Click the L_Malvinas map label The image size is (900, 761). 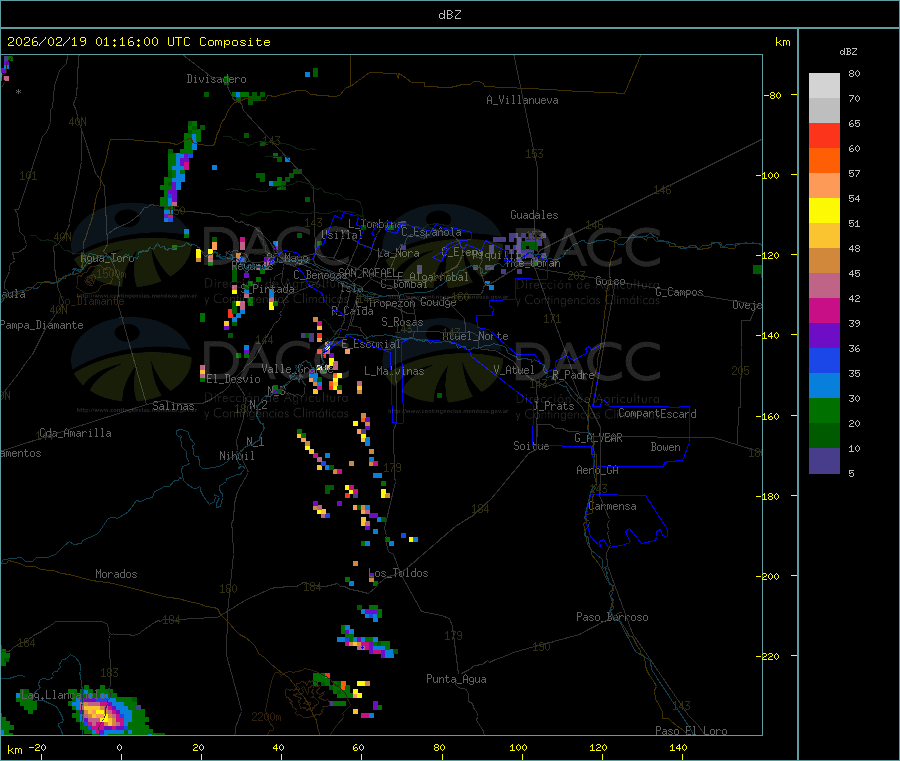pyautogui.click(x=394, y=371)
